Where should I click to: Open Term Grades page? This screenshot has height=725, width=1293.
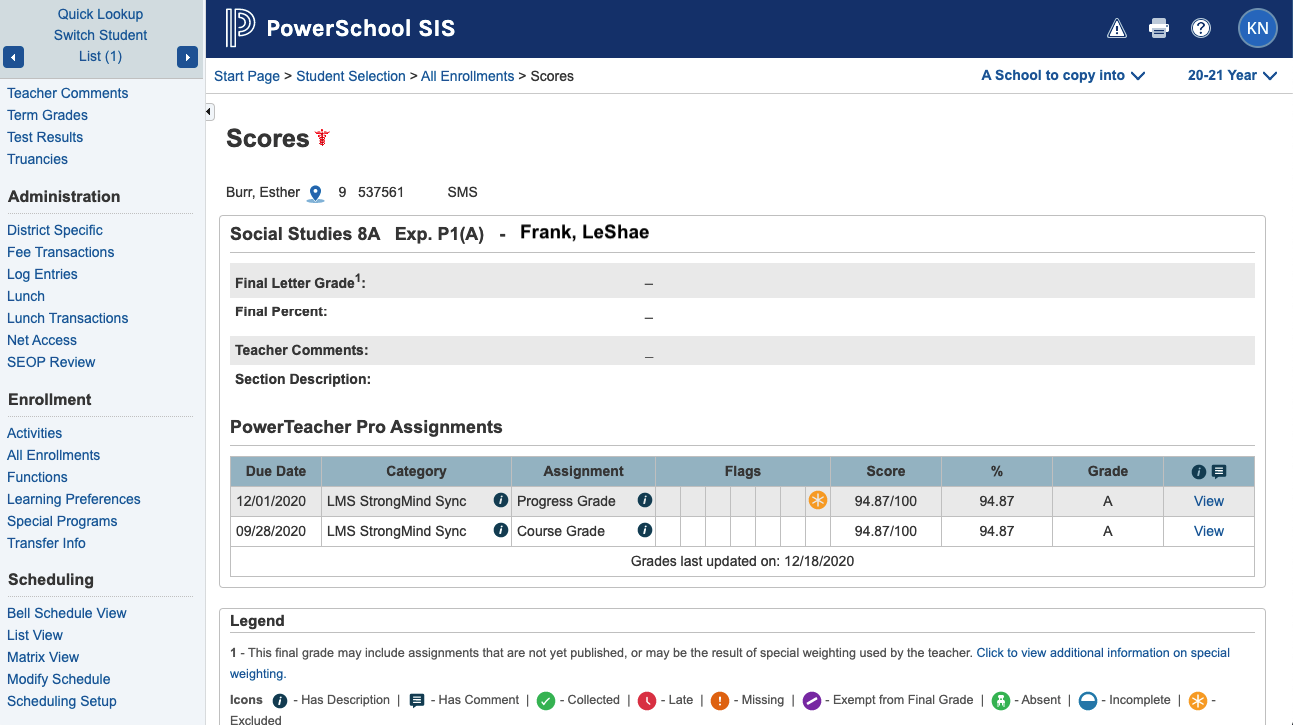(x=47, y=115)
